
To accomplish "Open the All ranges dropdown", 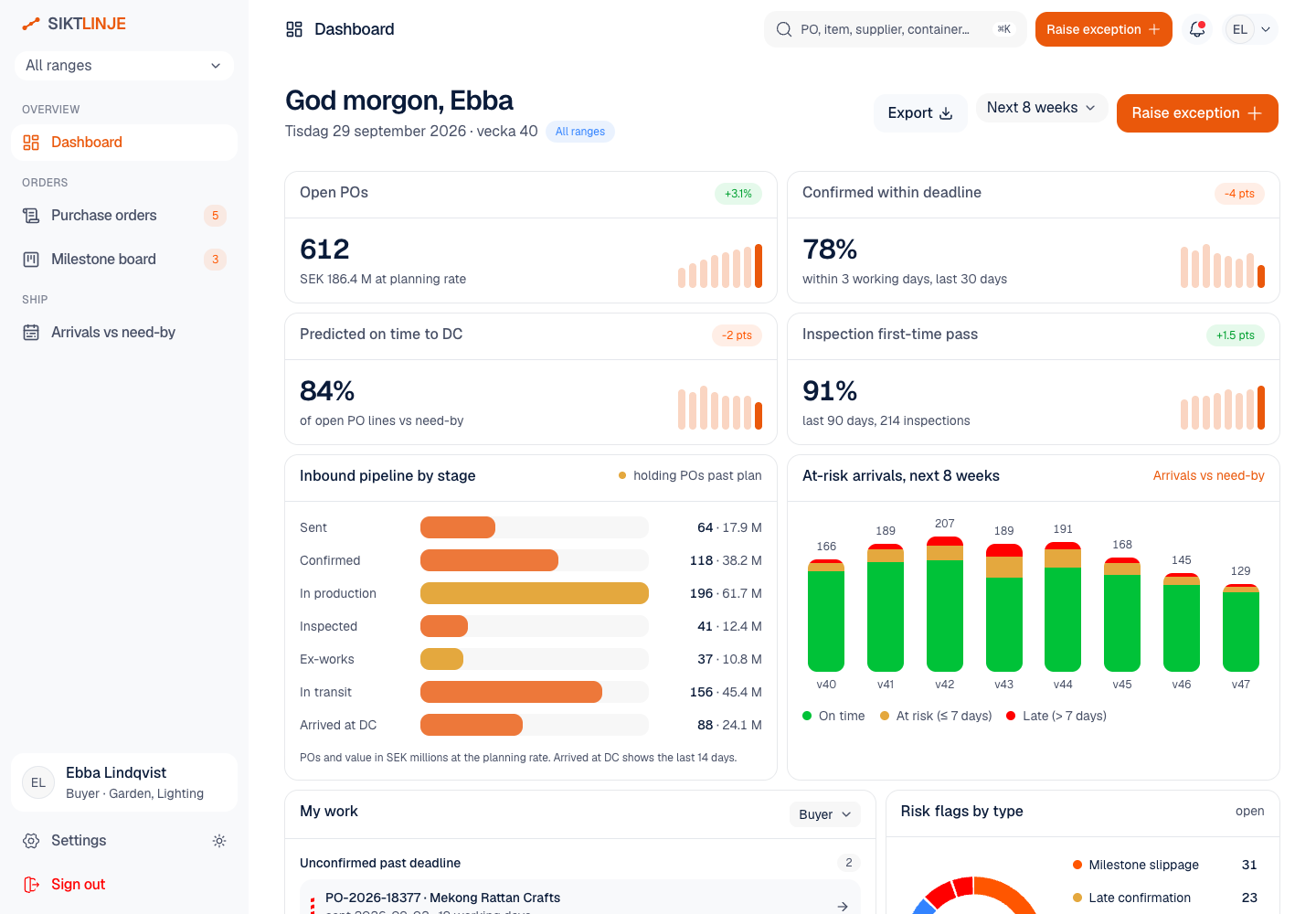I will pos(124,66).
